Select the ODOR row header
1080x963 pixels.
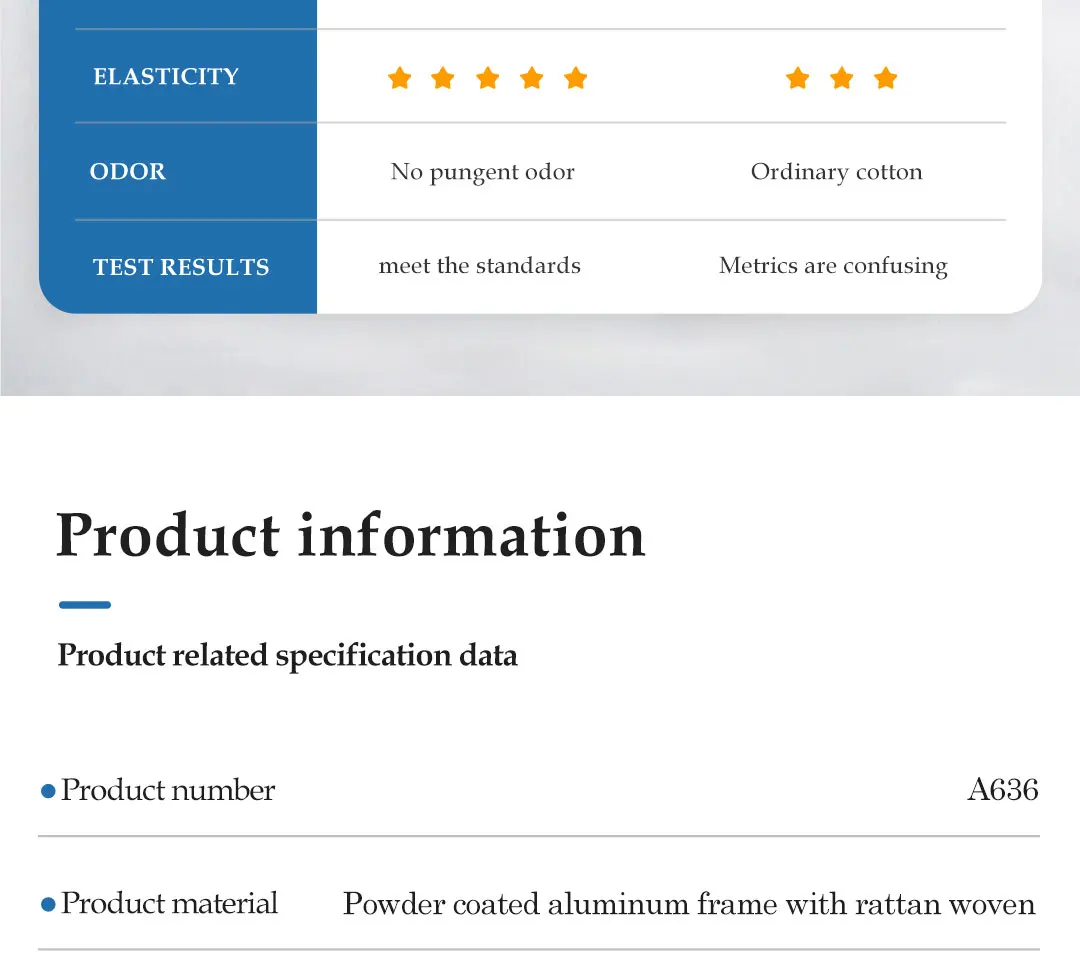click(x=128, y=172)
